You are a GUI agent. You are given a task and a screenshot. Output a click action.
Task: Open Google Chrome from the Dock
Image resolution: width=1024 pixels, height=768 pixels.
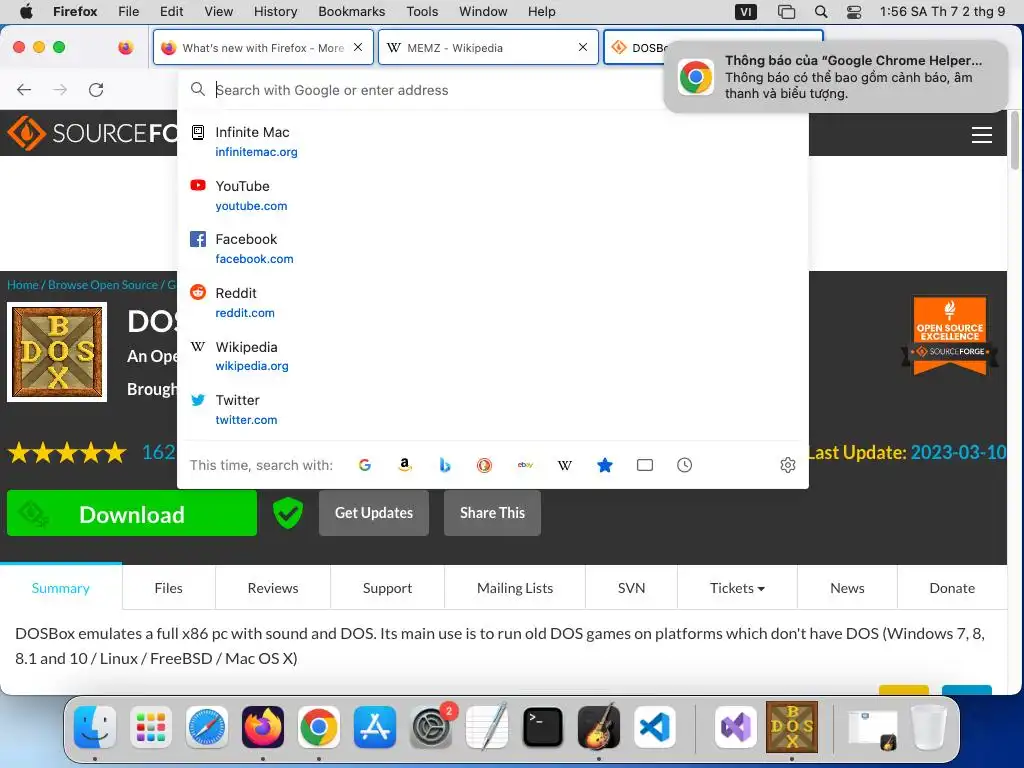click(x=319, y=727)
